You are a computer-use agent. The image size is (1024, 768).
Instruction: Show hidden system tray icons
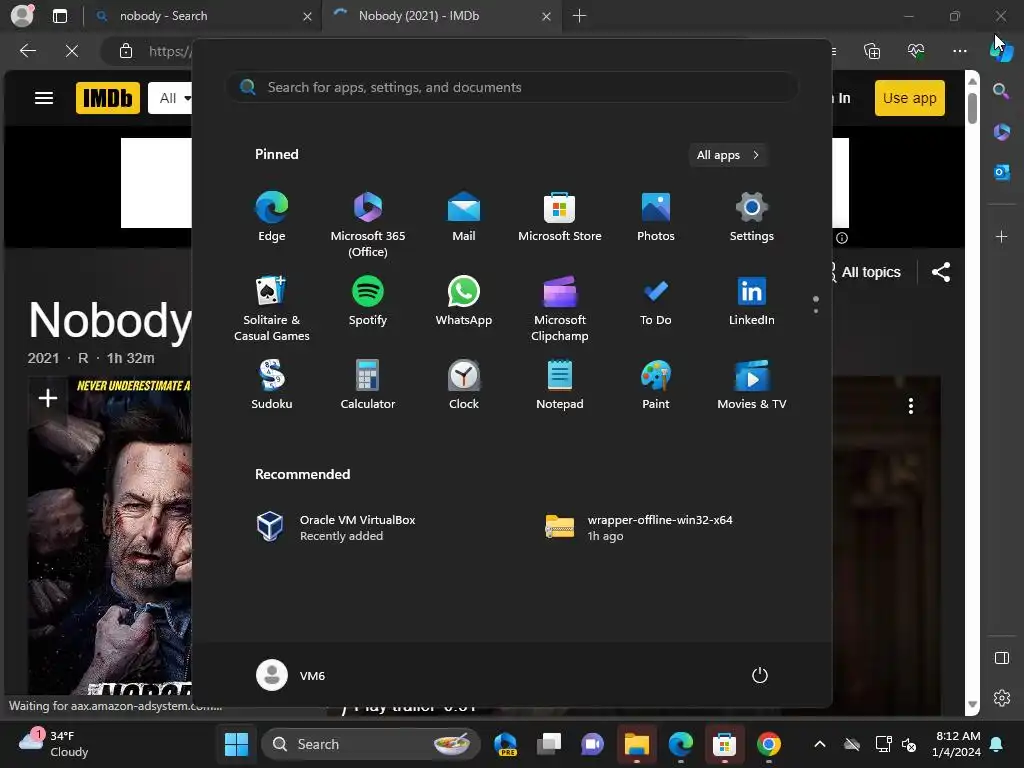820,744
